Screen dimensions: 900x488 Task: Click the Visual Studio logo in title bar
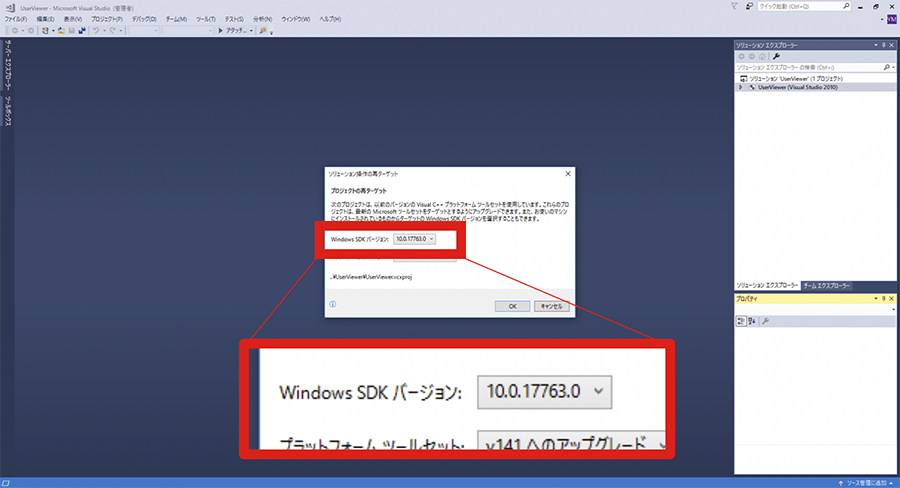[x=10, y=7]
